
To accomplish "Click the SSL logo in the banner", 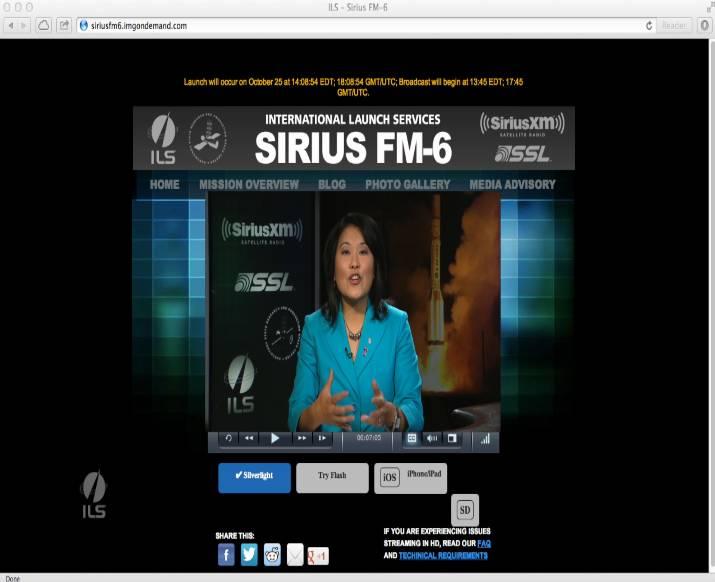I will click(523, 154).
